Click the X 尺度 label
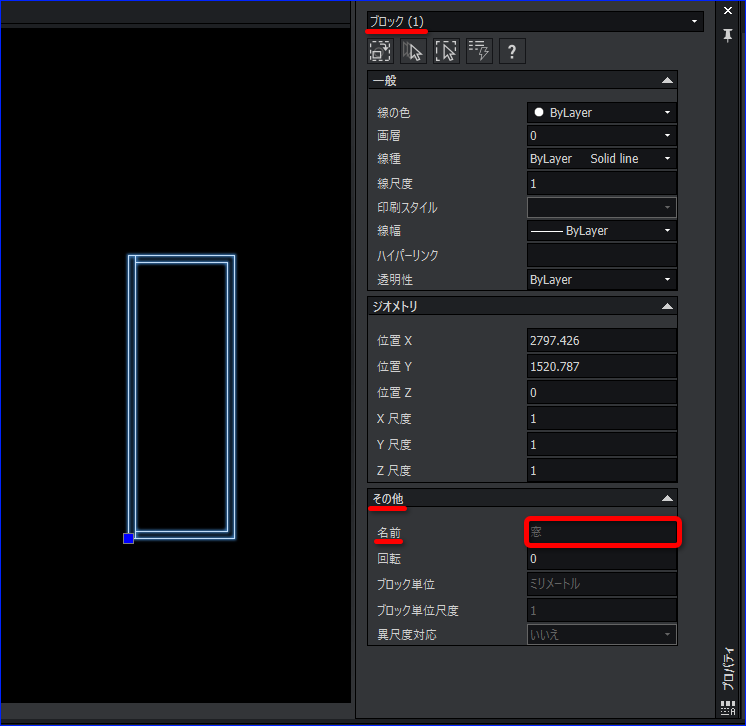The image size is (746, 726). point(394,419)
